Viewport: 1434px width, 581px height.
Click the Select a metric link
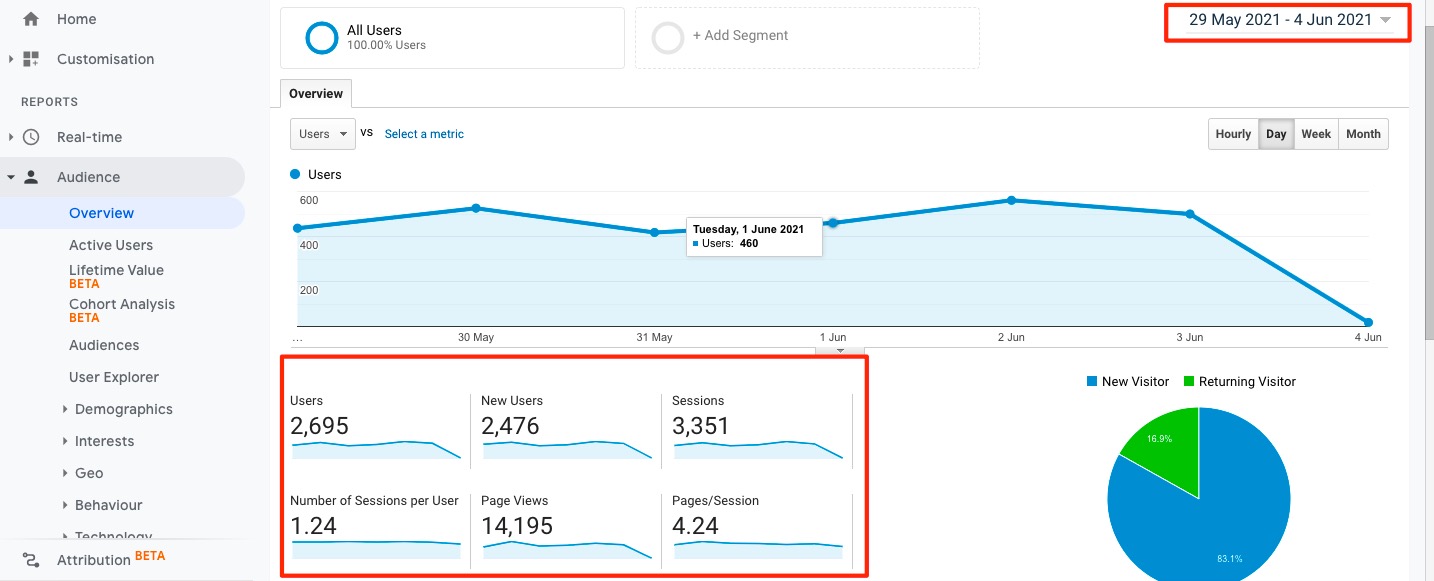(424, 134)
